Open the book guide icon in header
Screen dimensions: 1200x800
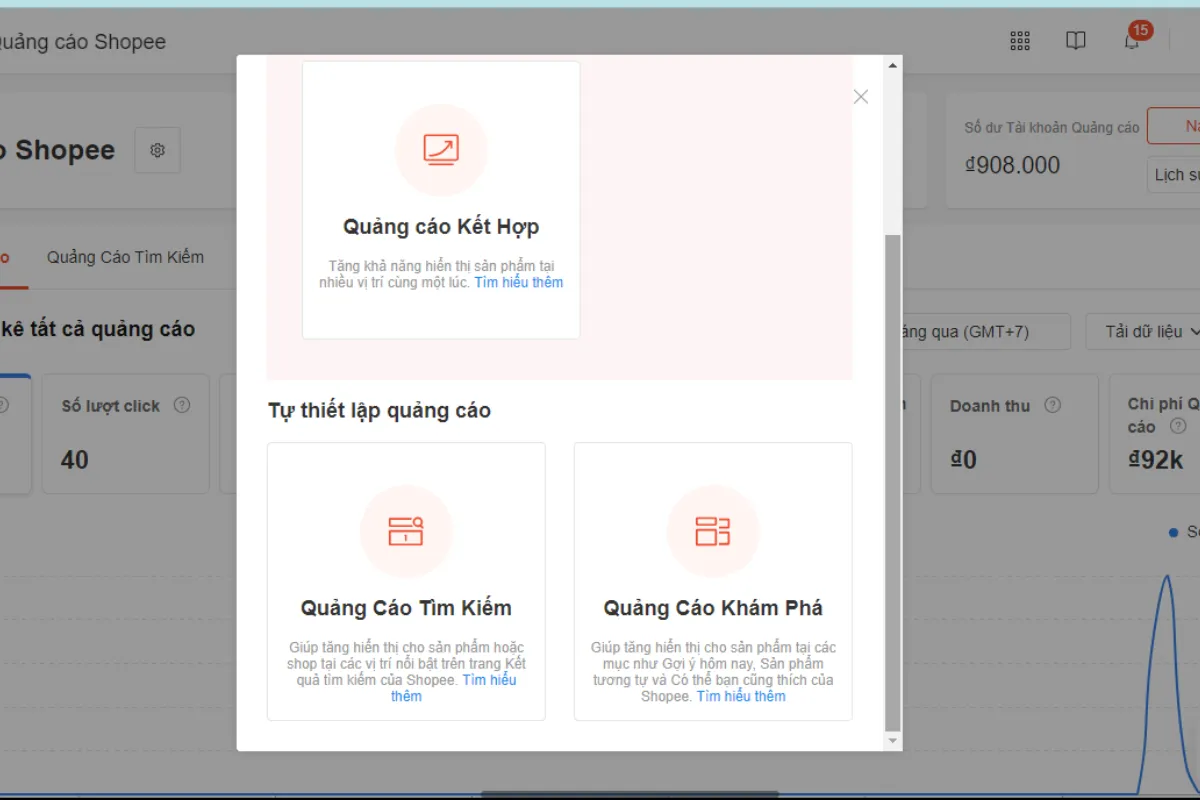[1076, 41]
